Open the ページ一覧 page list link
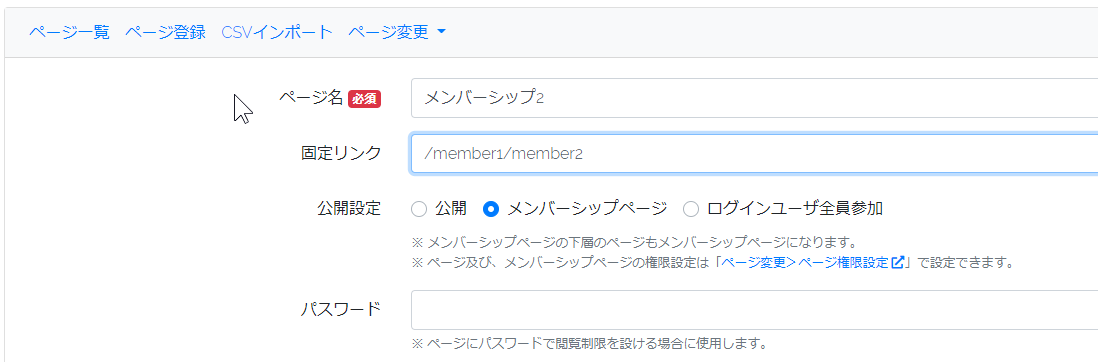 tap(69, 32)
